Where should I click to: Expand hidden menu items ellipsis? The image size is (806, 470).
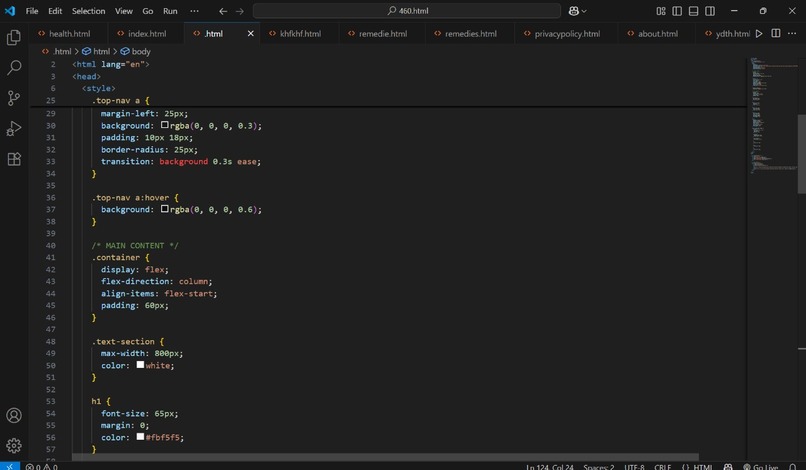194,11
